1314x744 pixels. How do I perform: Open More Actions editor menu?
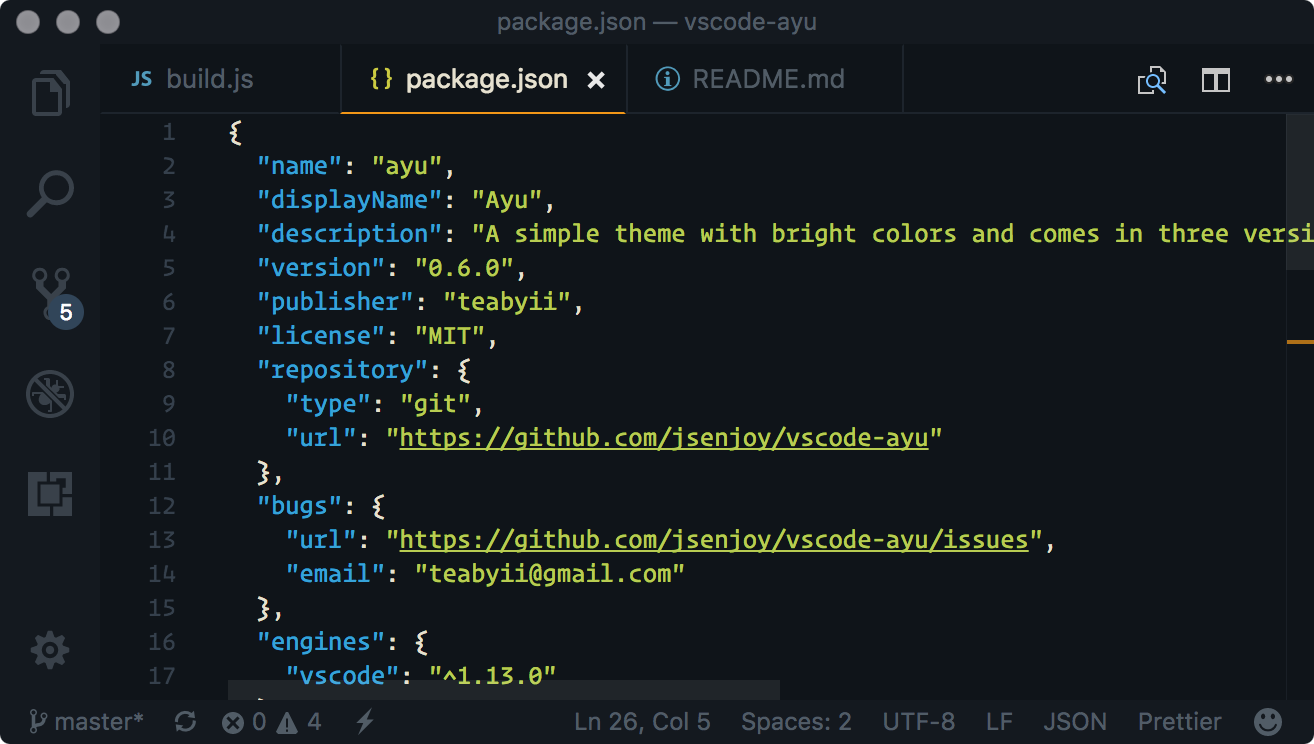coord(1279,80)
